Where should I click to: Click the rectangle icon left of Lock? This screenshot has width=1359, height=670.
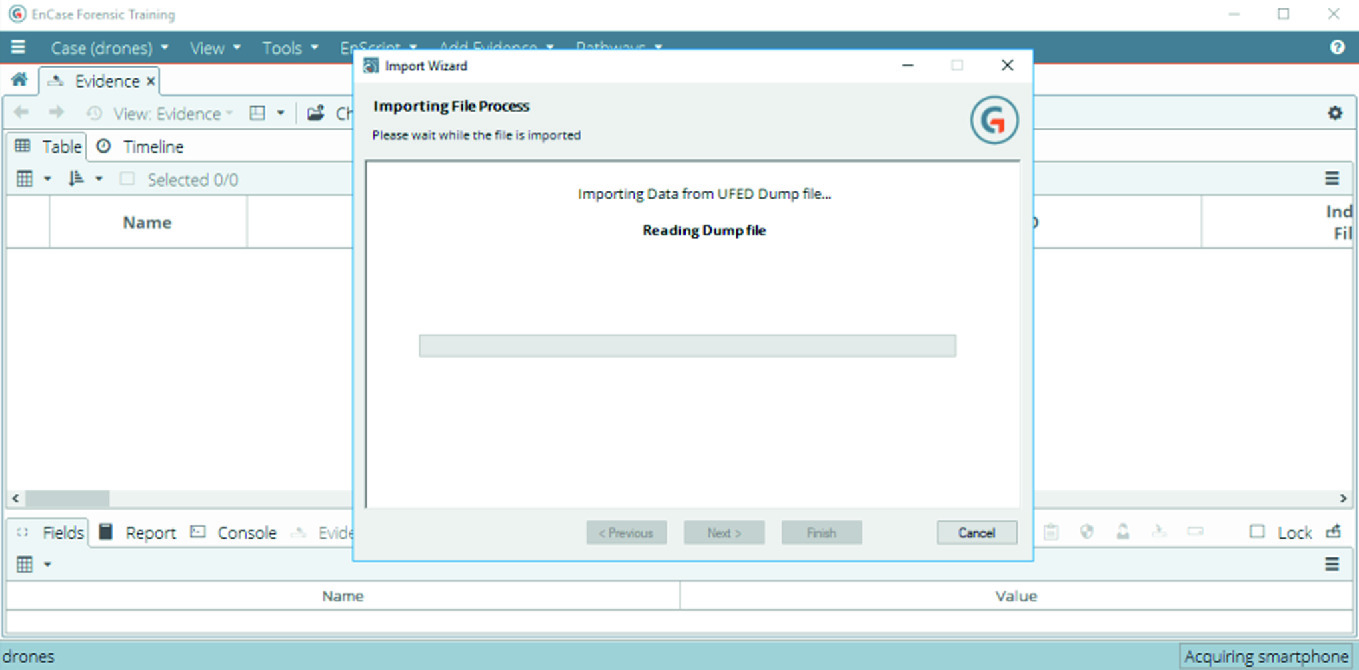click(1195, 532)
